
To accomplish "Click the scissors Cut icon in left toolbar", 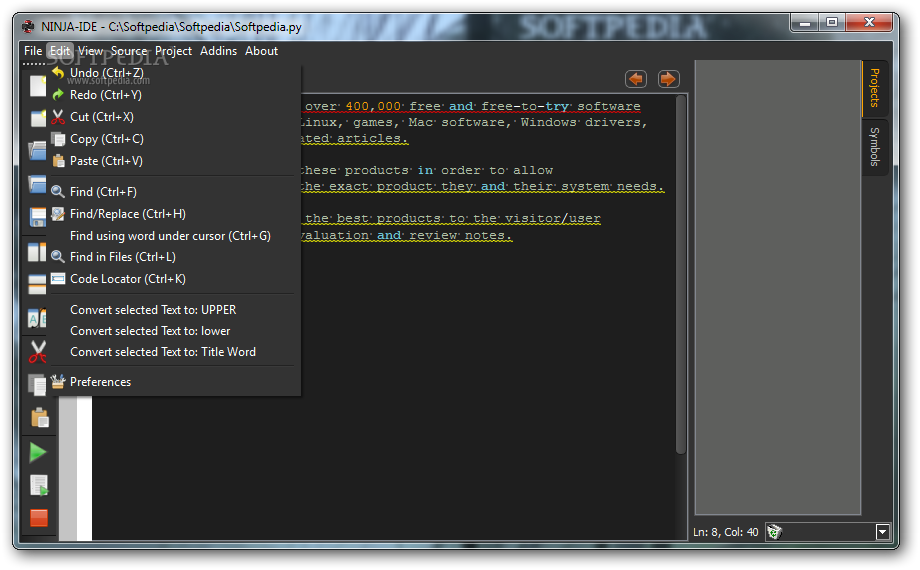I will (38, 352).
